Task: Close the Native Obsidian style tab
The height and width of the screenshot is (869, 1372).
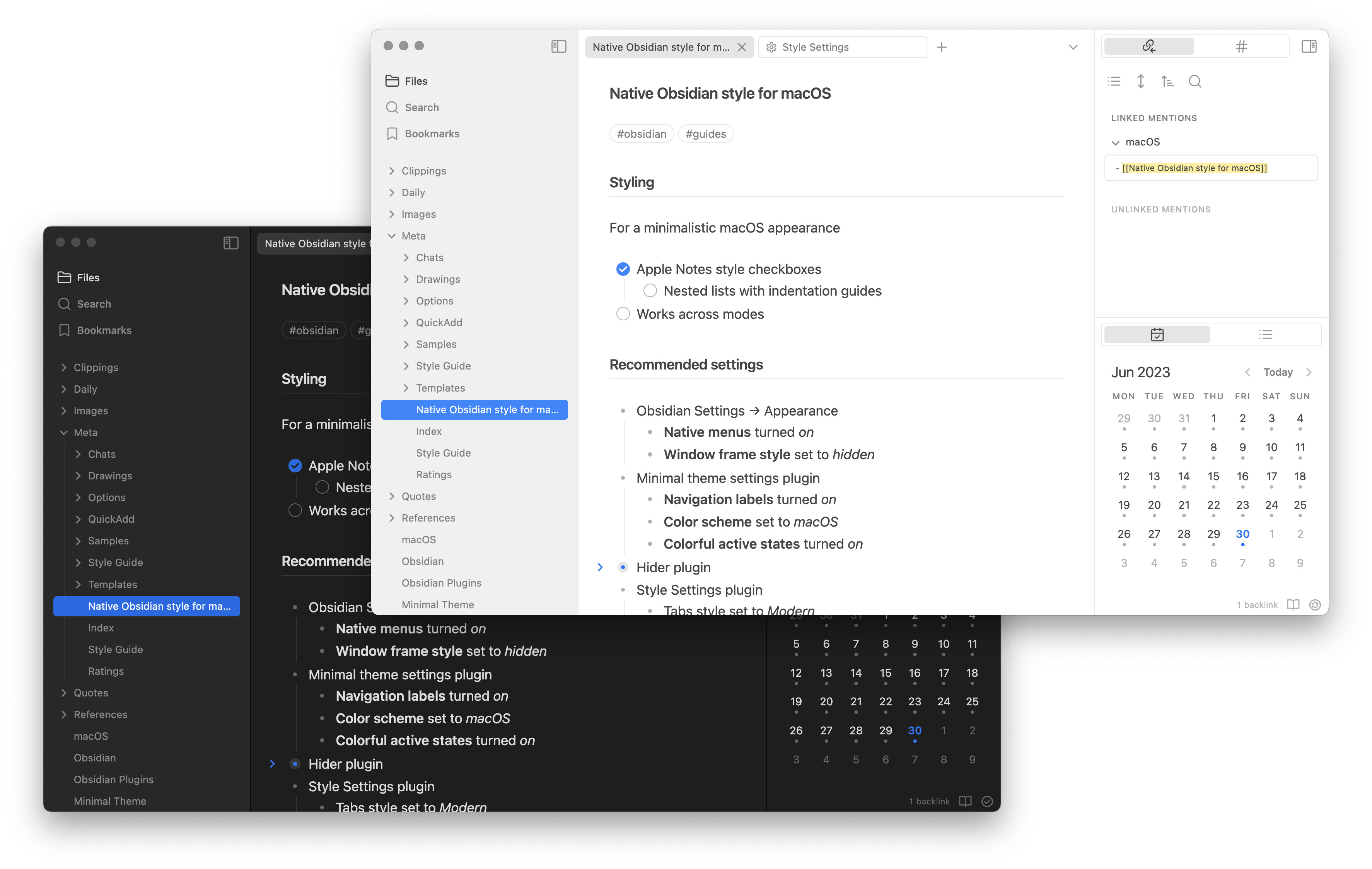Action: pos(742,47)
